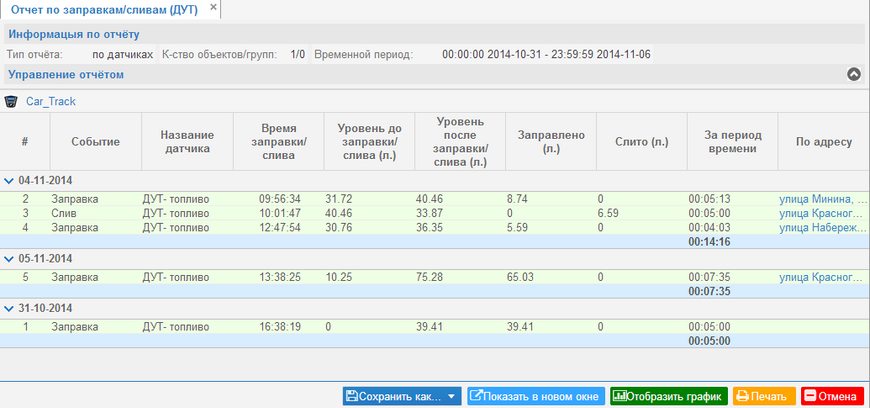Select the 30.76 level value
The image size is (870, 408).
(338, 228)
